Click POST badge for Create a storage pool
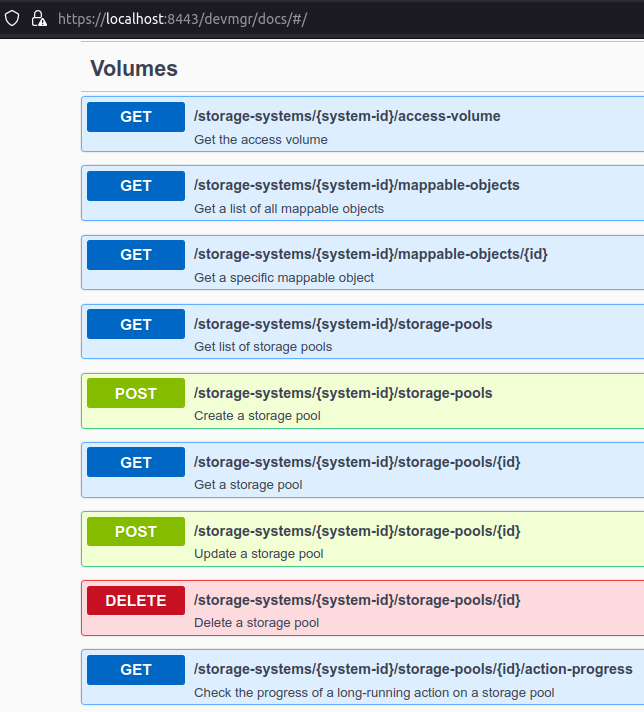Screen dimensions: 644x712 (x=136, y=393)
